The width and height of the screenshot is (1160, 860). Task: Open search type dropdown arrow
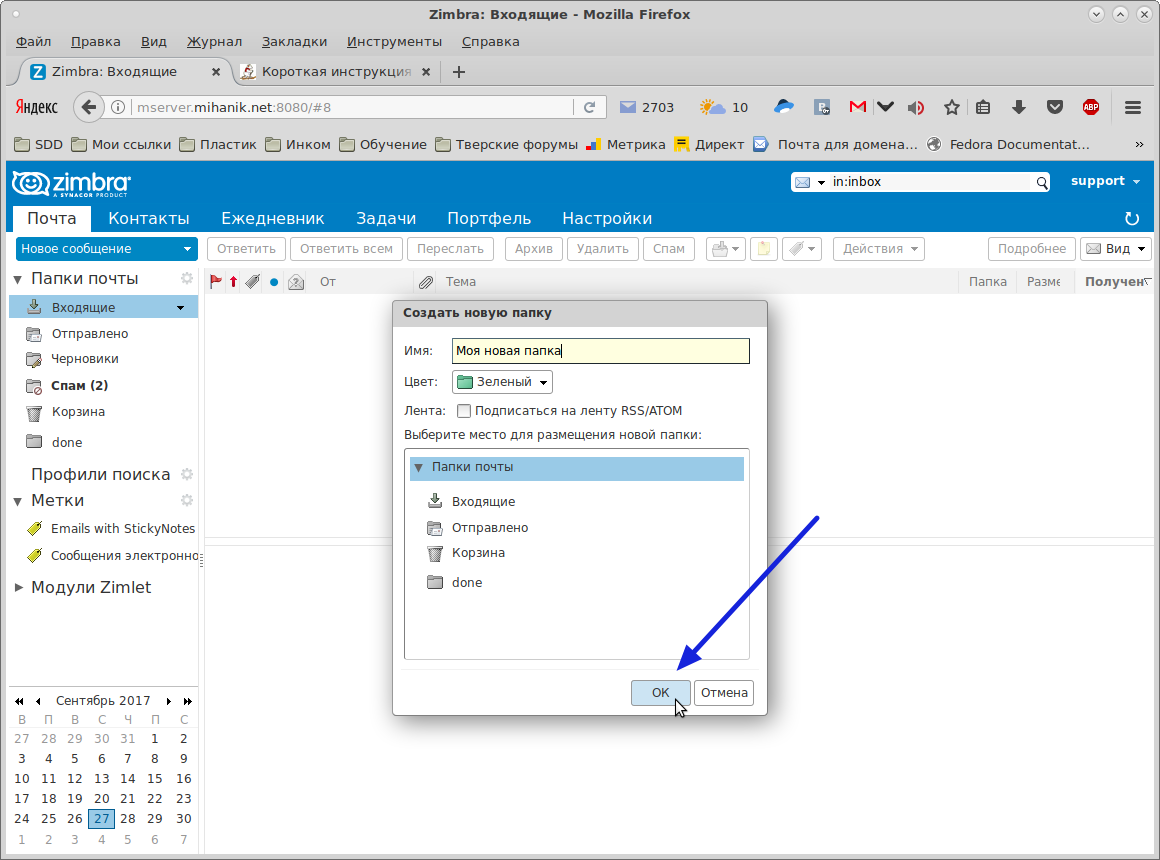820,182
